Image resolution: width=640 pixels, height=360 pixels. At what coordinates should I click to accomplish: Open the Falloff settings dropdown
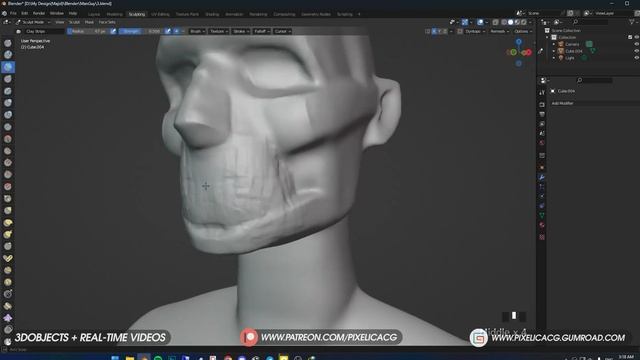click(261, 31)
